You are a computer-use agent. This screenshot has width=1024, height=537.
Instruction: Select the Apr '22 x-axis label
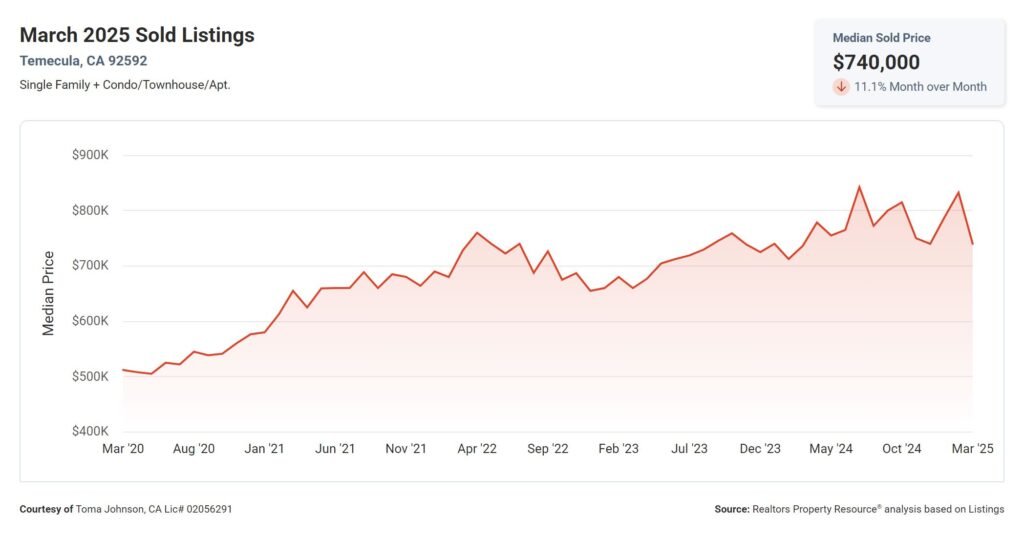click(476, 449)
